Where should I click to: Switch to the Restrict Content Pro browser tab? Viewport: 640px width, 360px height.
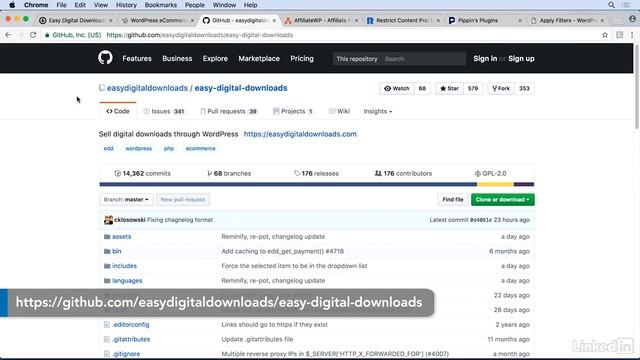click(x=403, y=20)
